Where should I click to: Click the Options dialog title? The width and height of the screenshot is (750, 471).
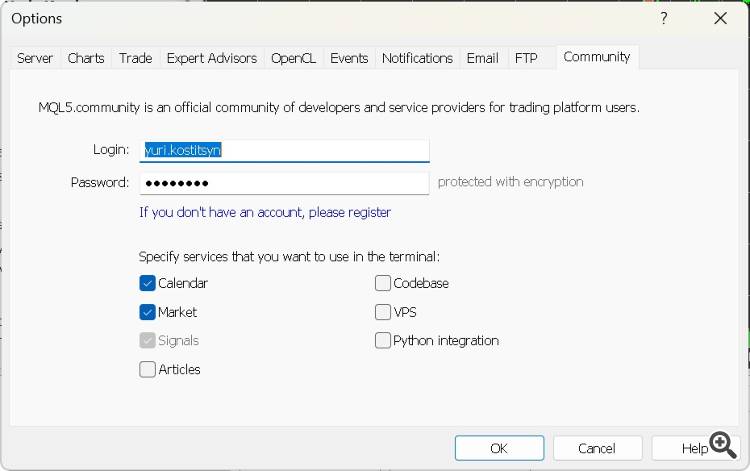[37, 19]
